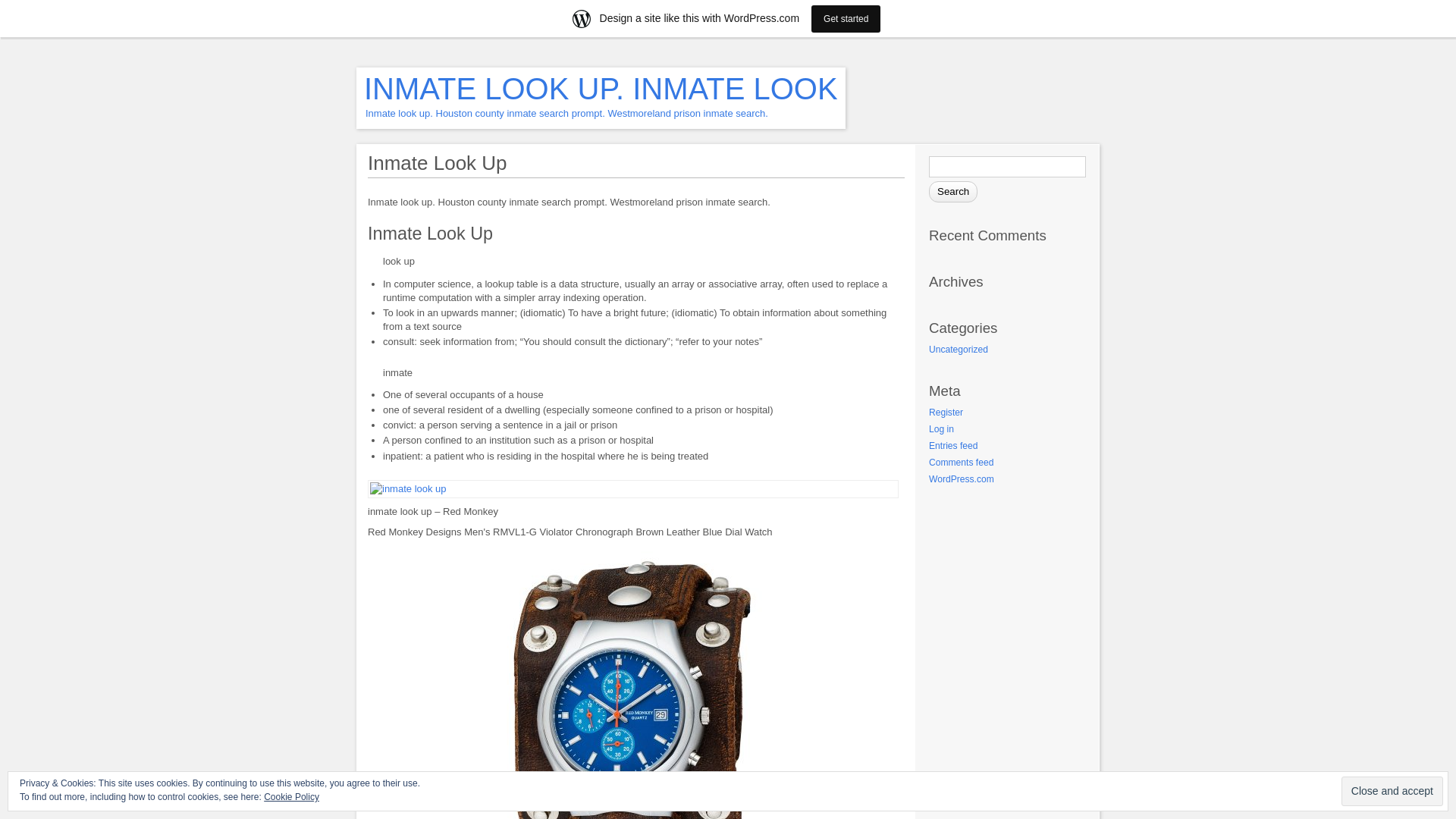Click the Search button icon
This screenshot has height=819, width=1456.
[953, 191]
